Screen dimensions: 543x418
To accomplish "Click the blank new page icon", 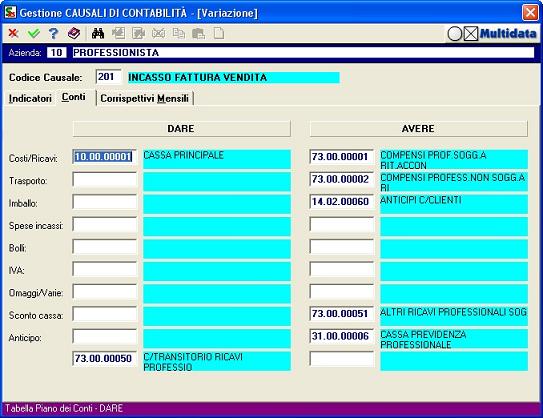I will click(x=219, y=33).
